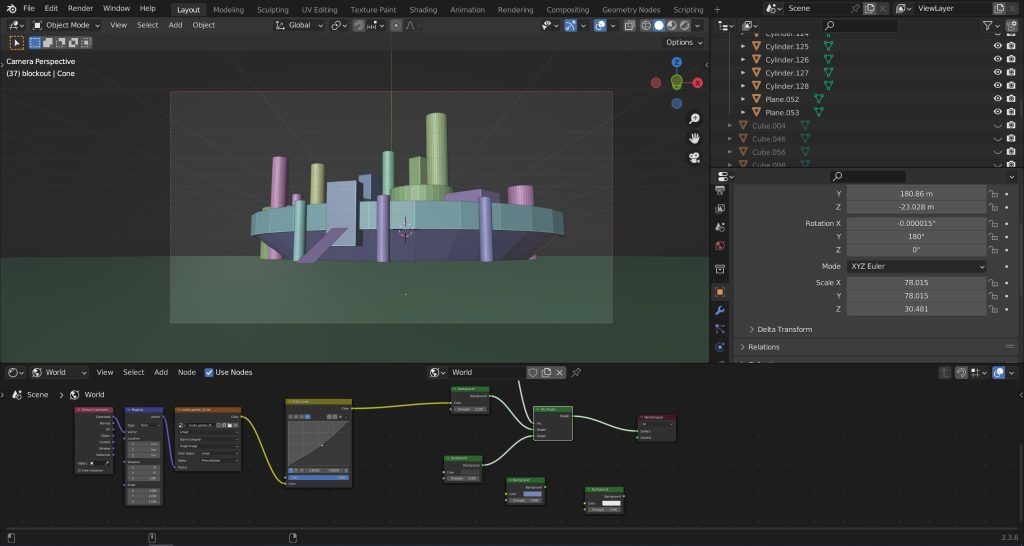The width and height of the screenshot is (1024, 546).
Task: Open the Render menu
Action: point(80,8)
